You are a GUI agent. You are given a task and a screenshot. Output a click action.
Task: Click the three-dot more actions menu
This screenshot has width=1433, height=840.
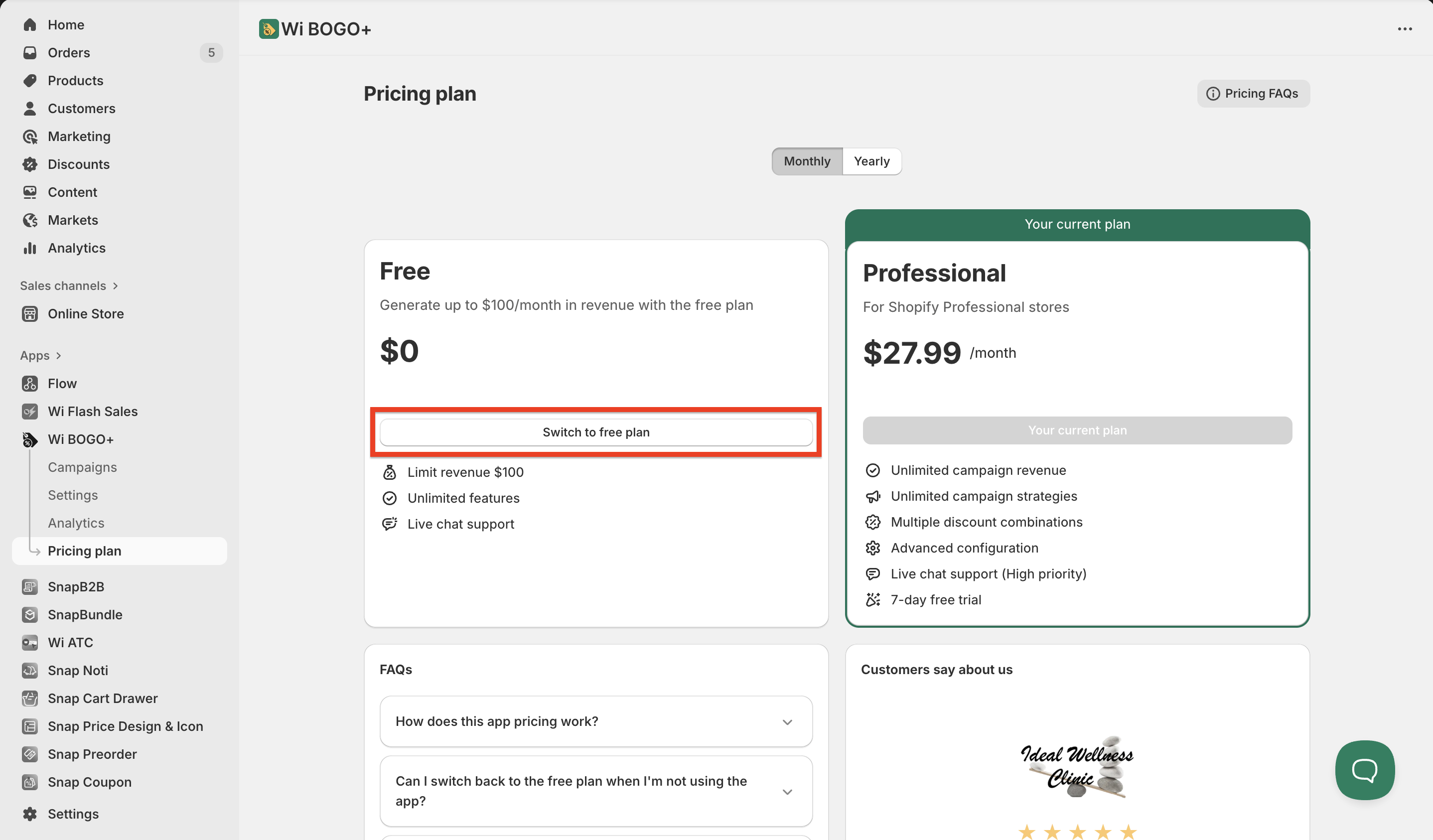(1405, 29)
